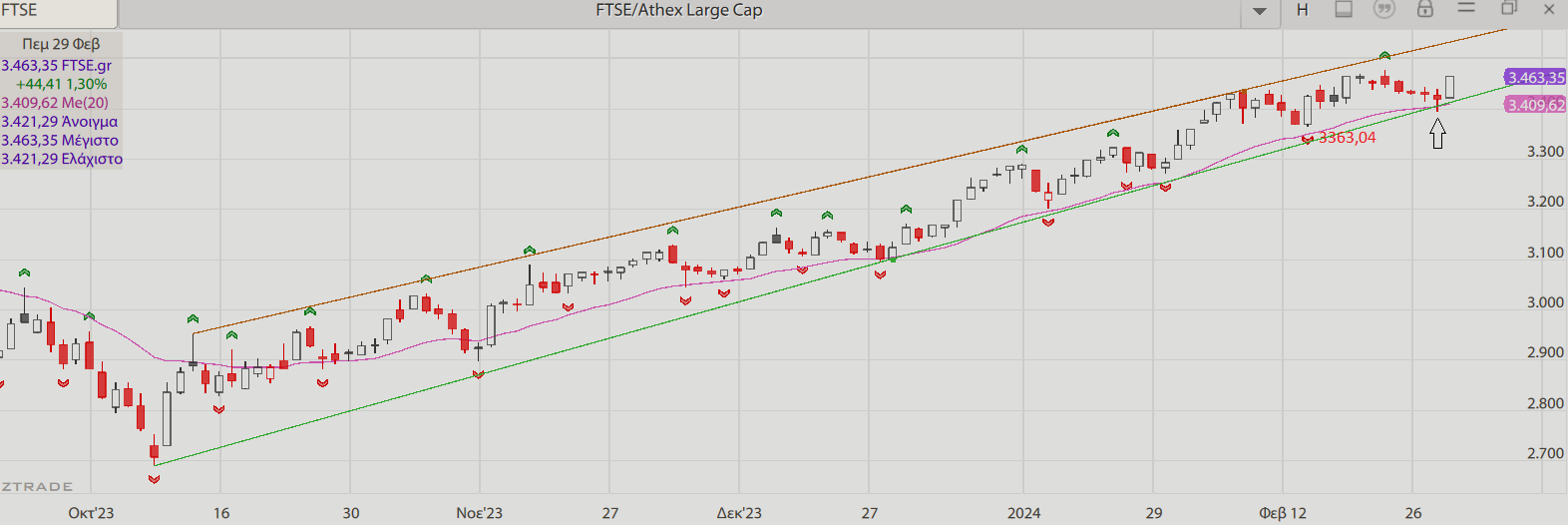Click the Νοε'23 date axis label
The image size is (1568, 525).
480,513
